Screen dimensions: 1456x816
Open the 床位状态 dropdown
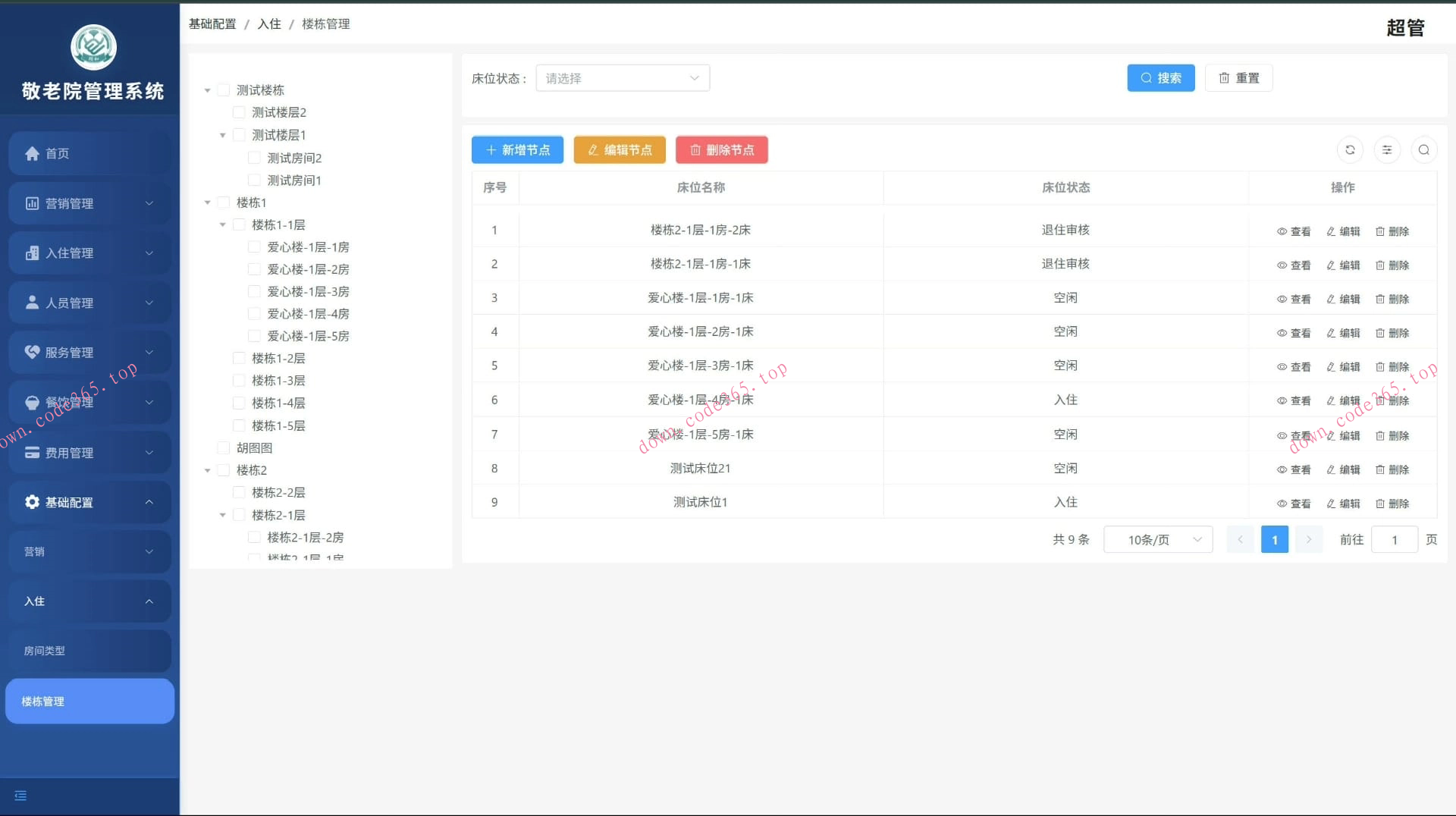coord(622,77)
